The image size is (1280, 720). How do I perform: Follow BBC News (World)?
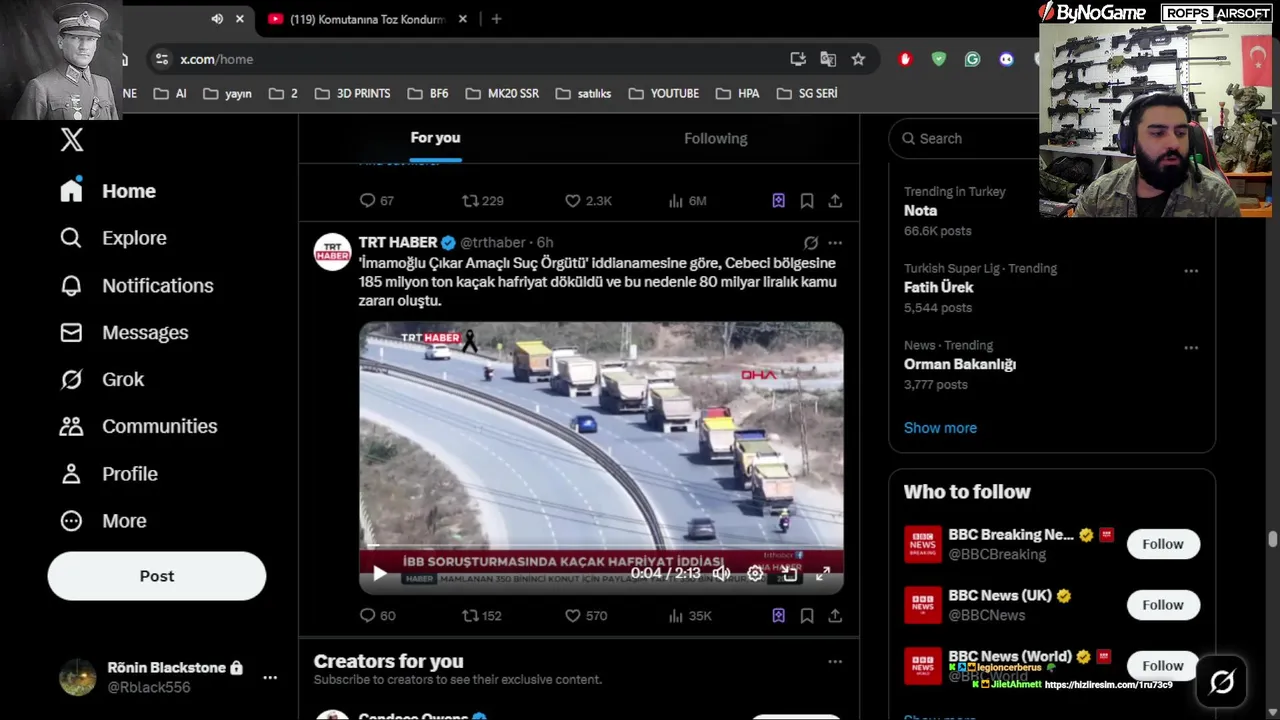pyautogui.click(x=1163, y=666)
